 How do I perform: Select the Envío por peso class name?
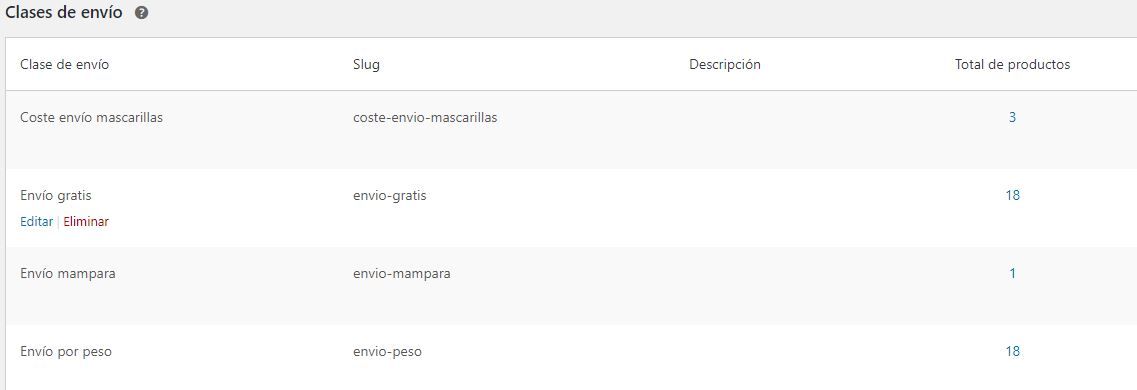[x=66, y=352]
